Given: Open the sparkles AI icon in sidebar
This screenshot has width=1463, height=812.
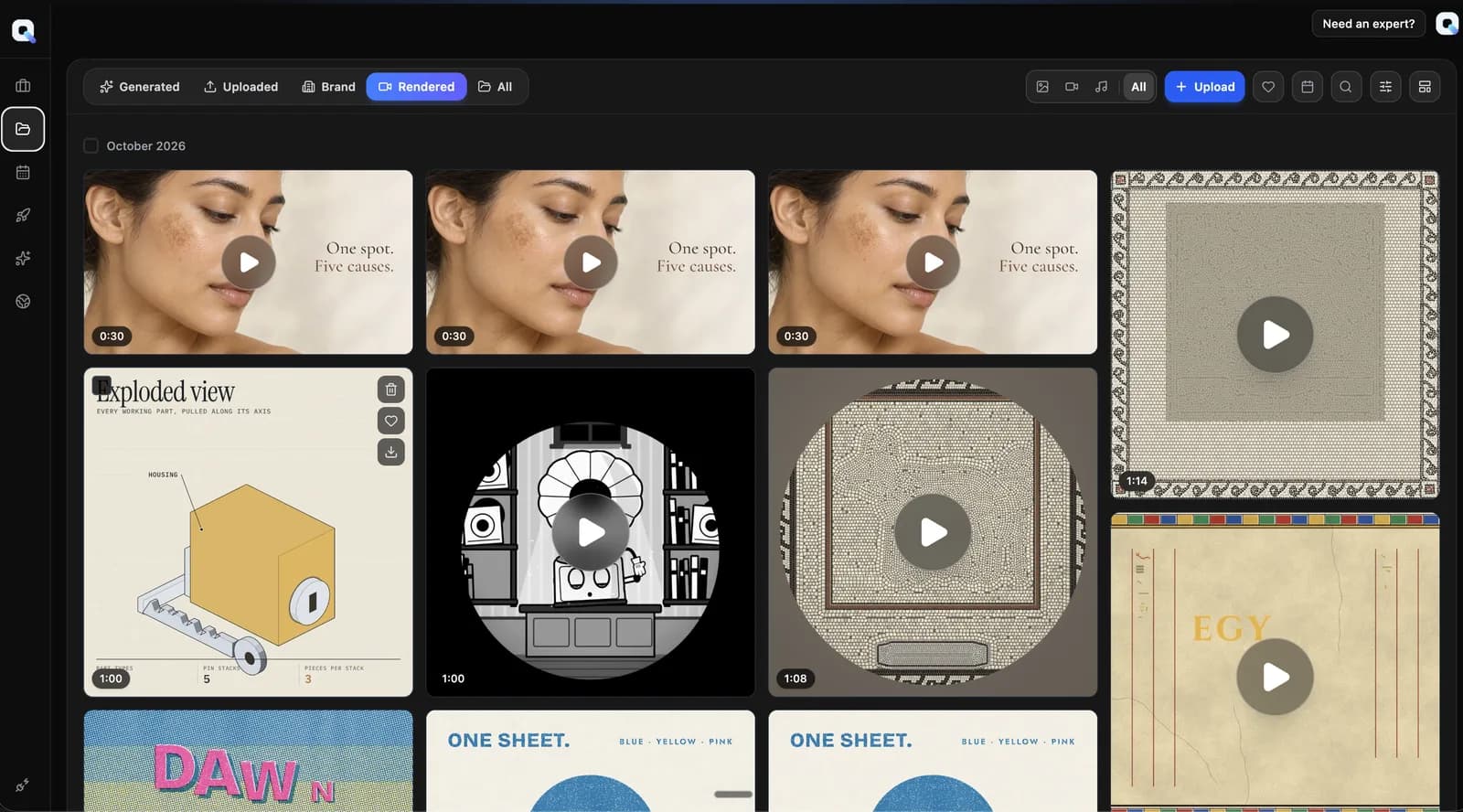Looking at the screenshot, I should coord(23,258).
